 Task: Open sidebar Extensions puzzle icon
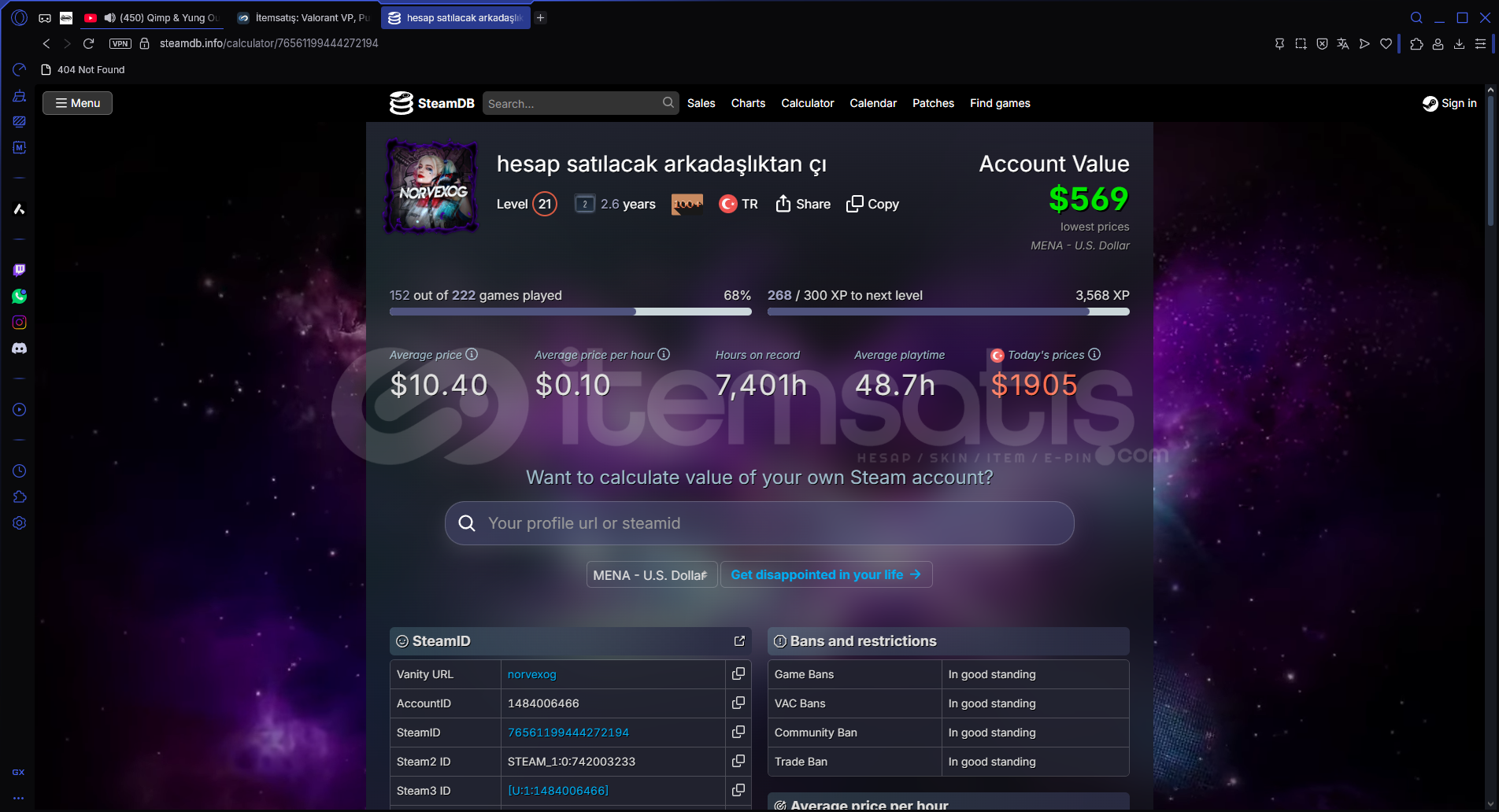point(20,496)
